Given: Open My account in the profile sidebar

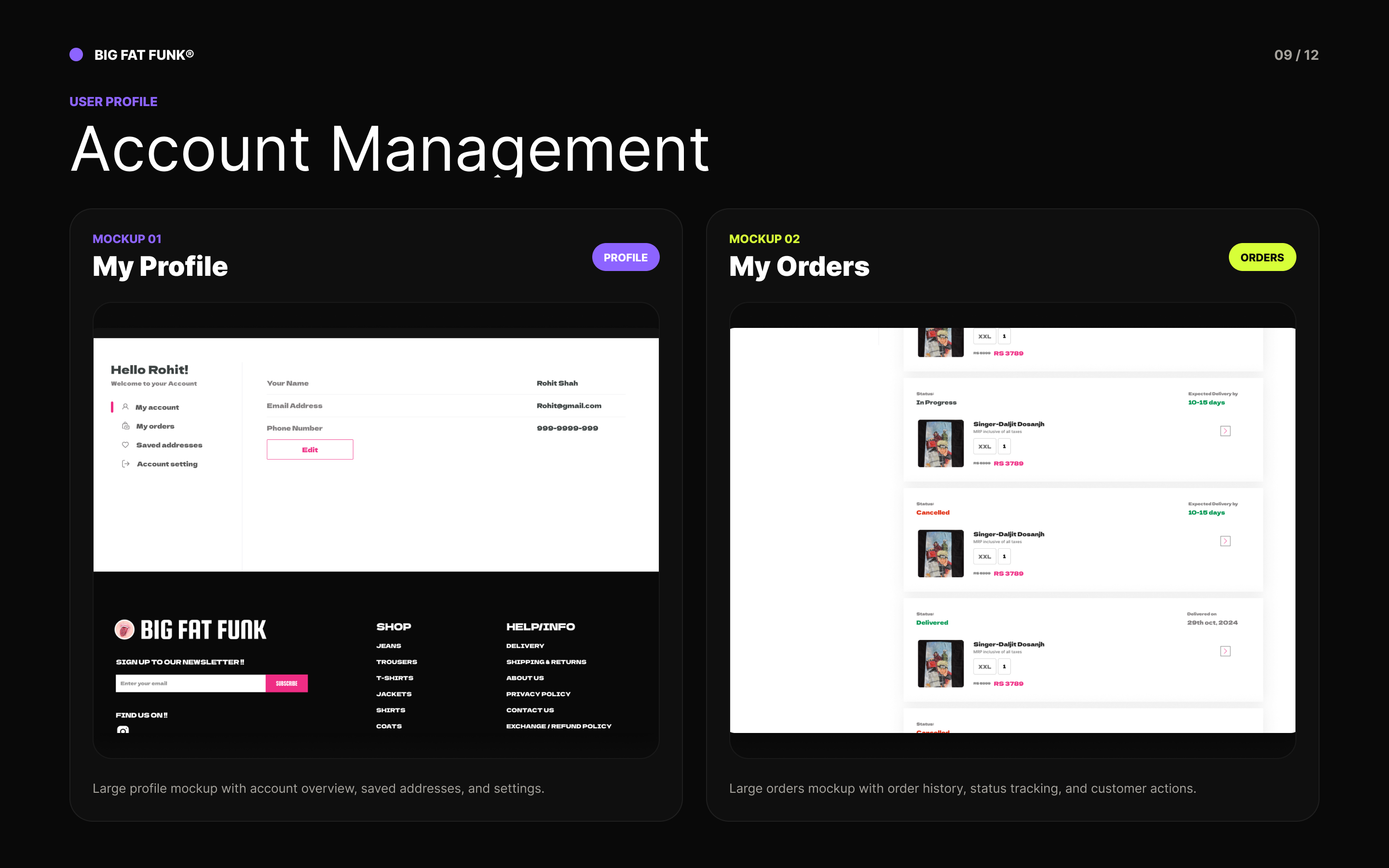Looking at the screenshot, I should pos(157,407).
